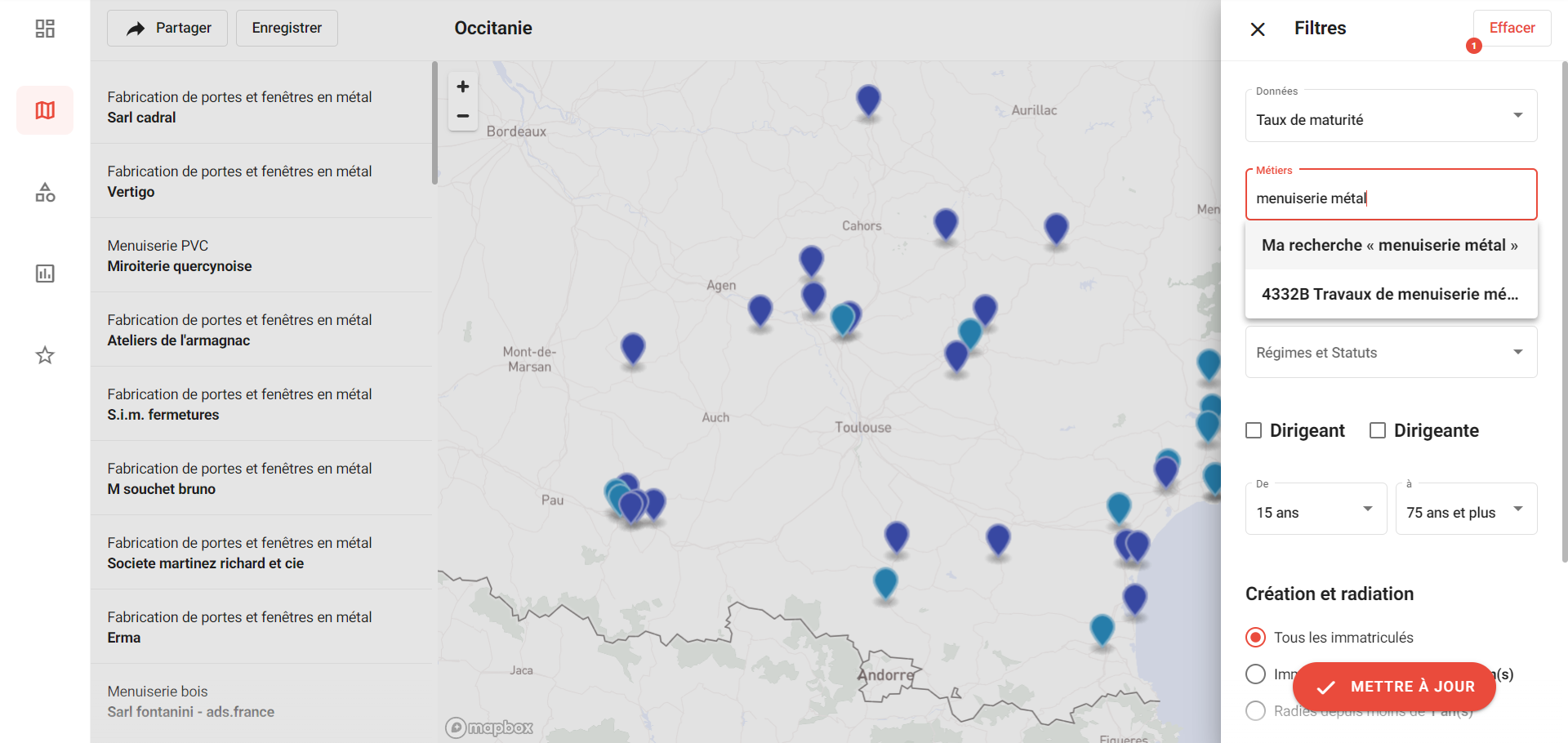1568x743 pixels.
Task: Select the map view sidebar icon
Action: pos(45,110)
